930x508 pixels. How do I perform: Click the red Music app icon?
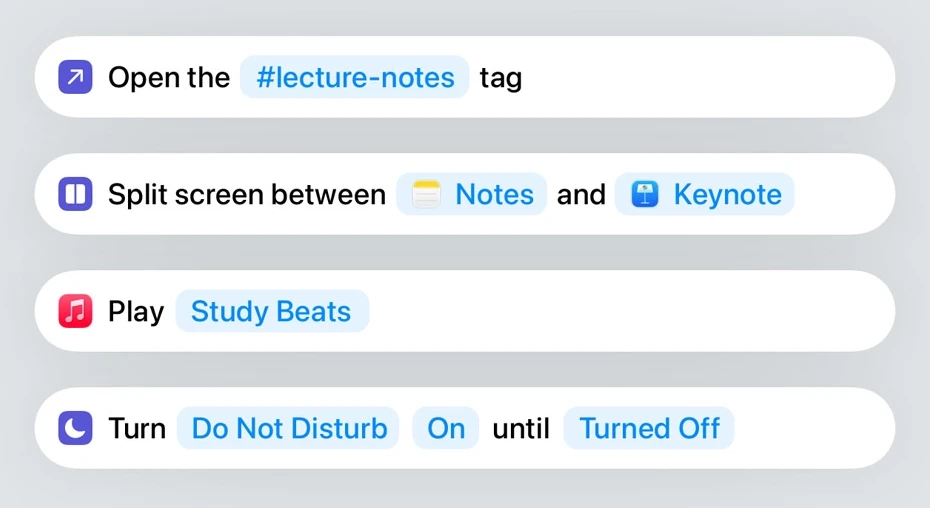[75, 311]
